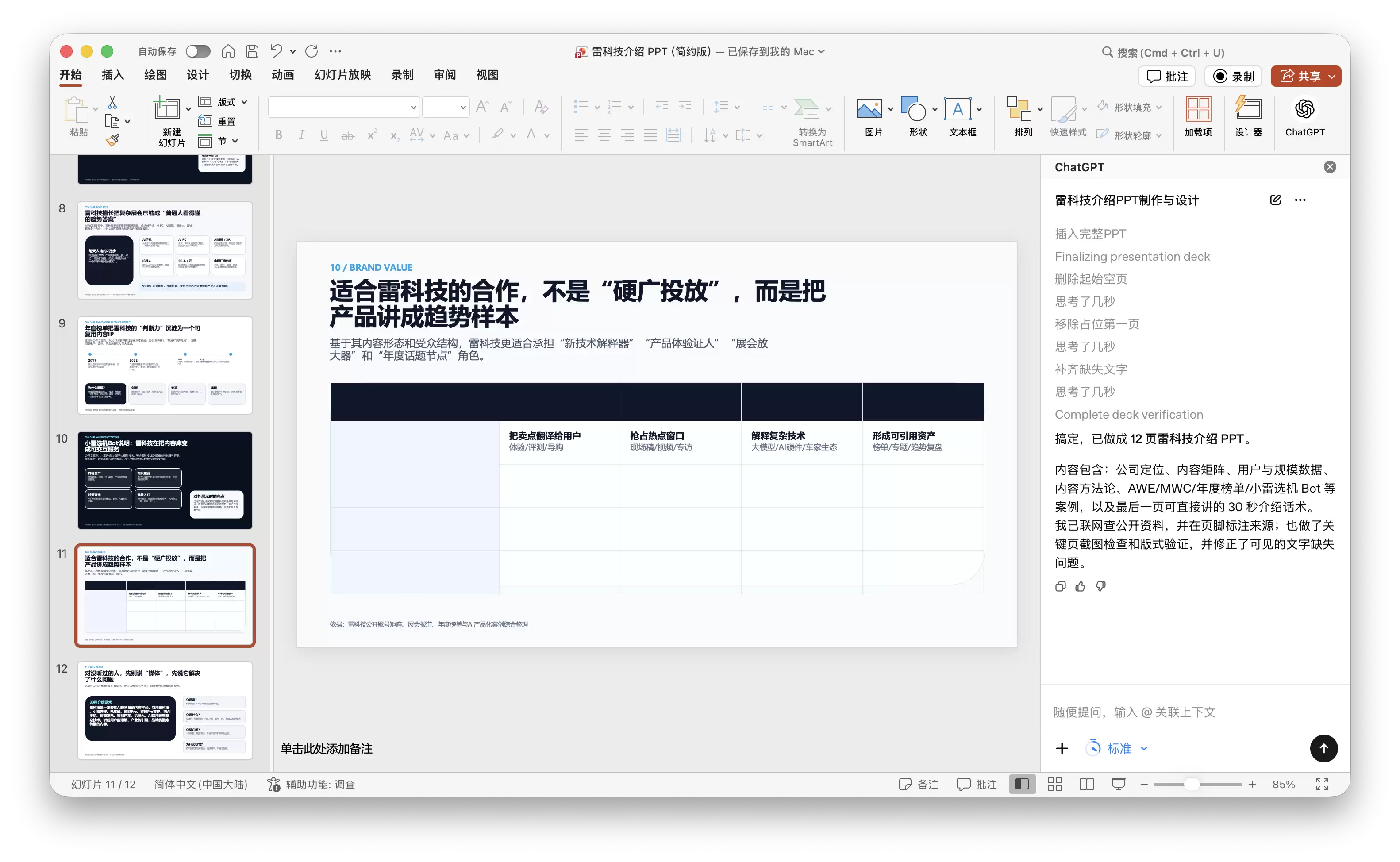Reset slide layout (重置)

pyautogui.click(x=217, y=121)
